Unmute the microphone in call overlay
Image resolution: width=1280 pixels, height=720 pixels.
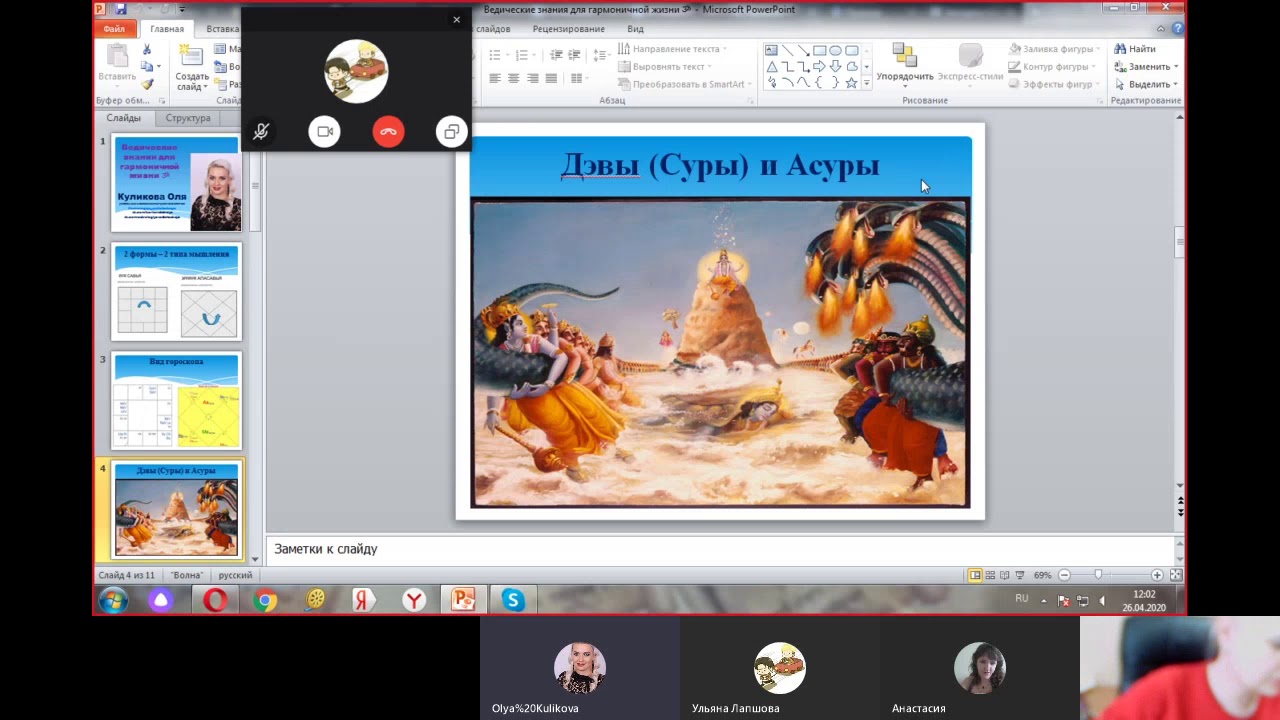260,131
